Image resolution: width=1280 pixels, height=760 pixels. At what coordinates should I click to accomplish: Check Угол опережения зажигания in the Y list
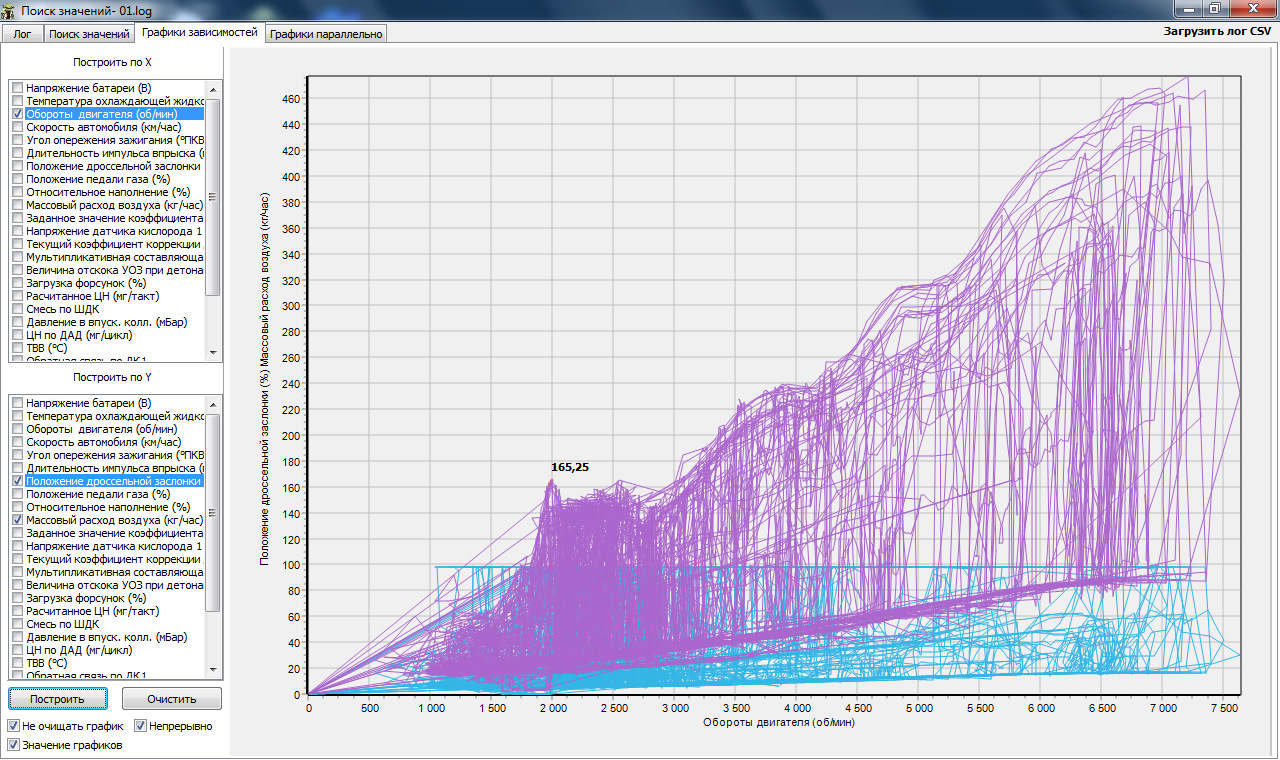click(x=17, y=455)
